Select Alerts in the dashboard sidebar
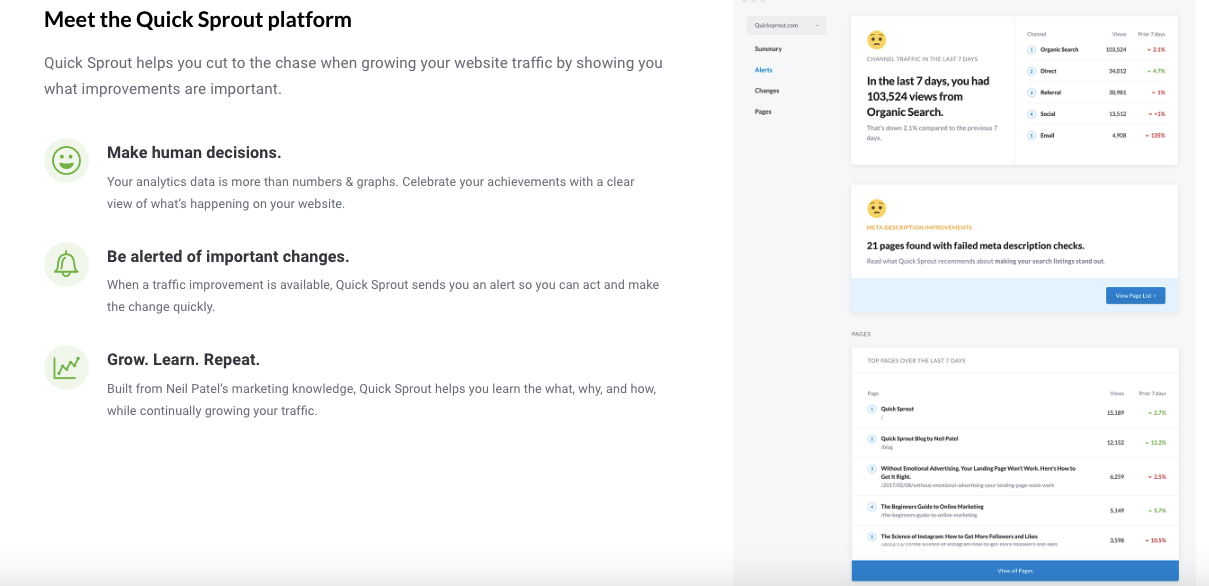The width and height of the screenshot is (1209, 586). click(x=764, y=70)
